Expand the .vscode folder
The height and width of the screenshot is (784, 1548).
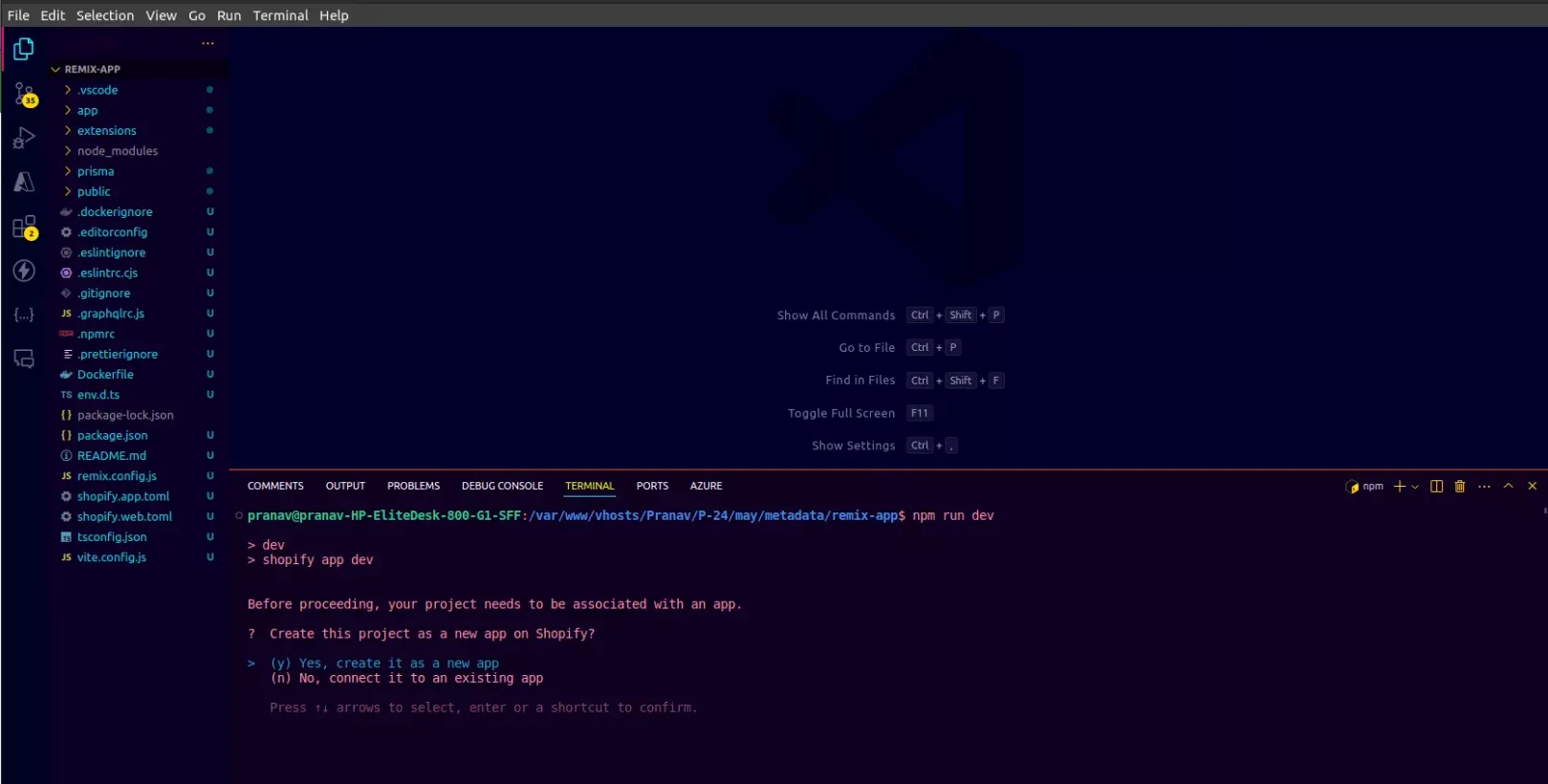[x=98, y=90]
